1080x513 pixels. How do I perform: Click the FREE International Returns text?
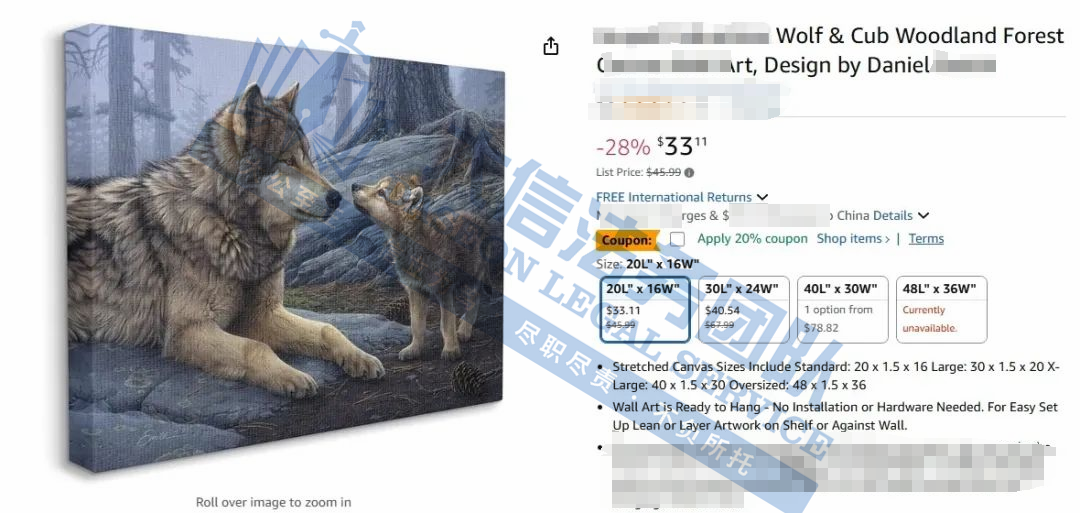pyautogui.click(x=674, y=198)
